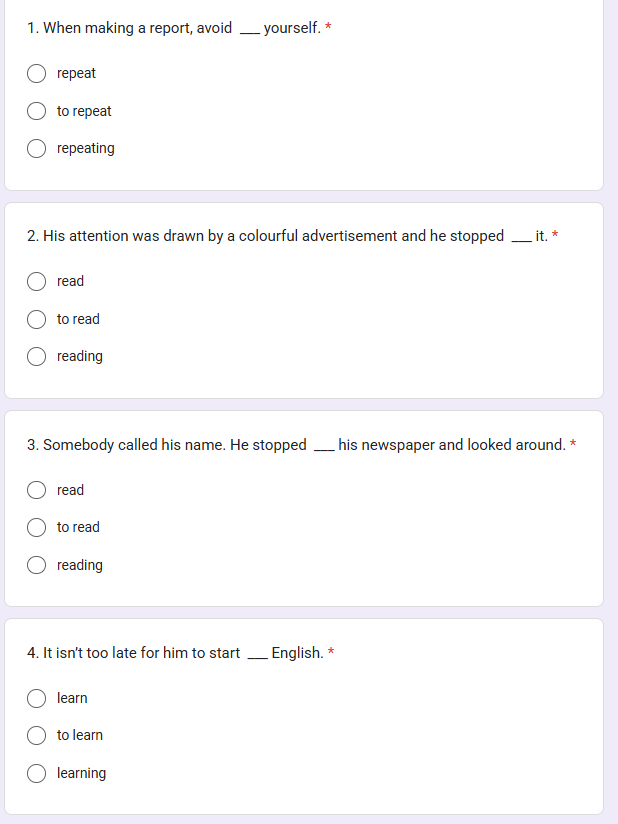Click the required asterisk of question 3

[573, 444]
